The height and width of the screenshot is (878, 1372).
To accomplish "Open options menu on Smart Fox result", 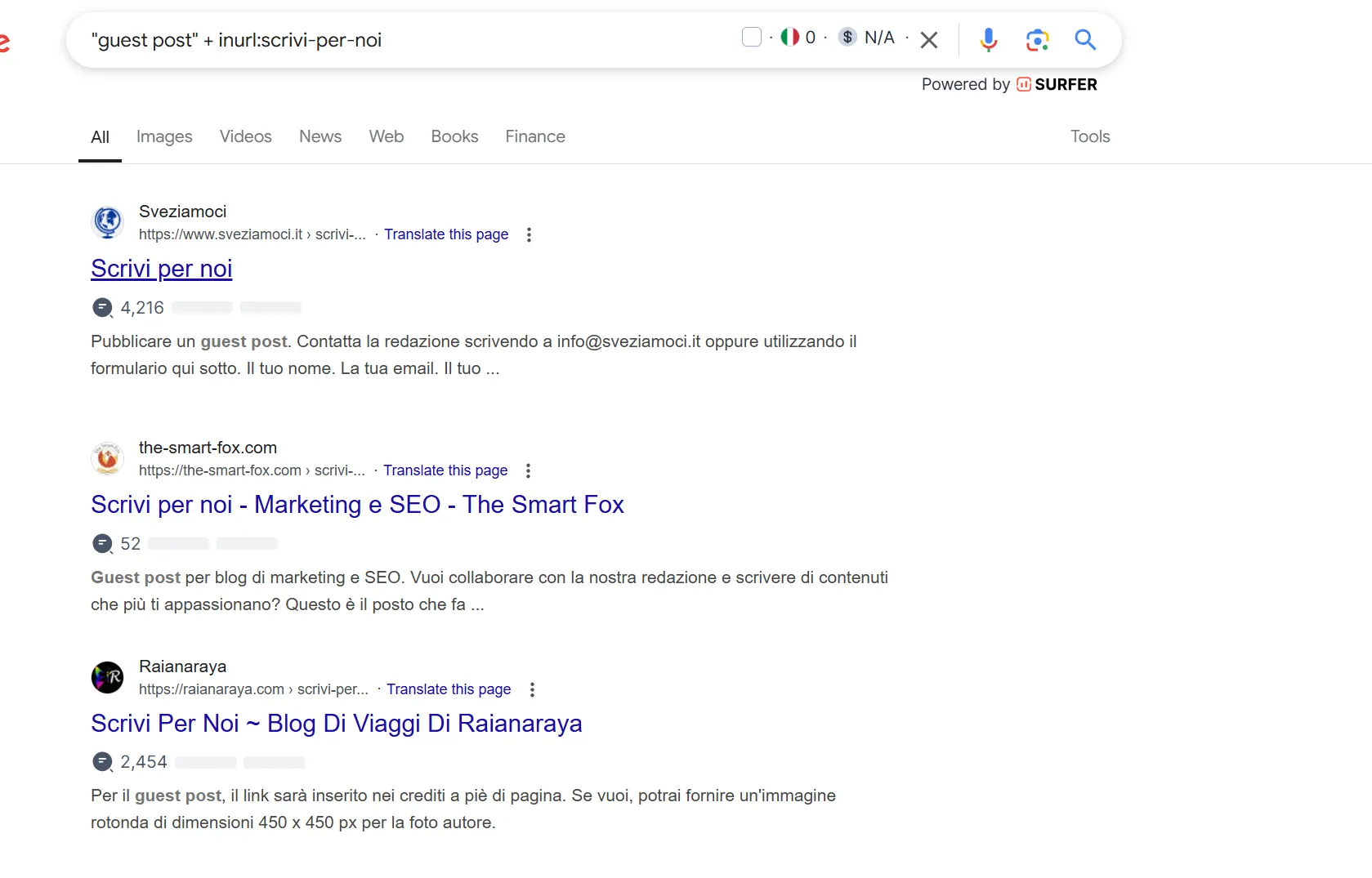I will 528,471.
